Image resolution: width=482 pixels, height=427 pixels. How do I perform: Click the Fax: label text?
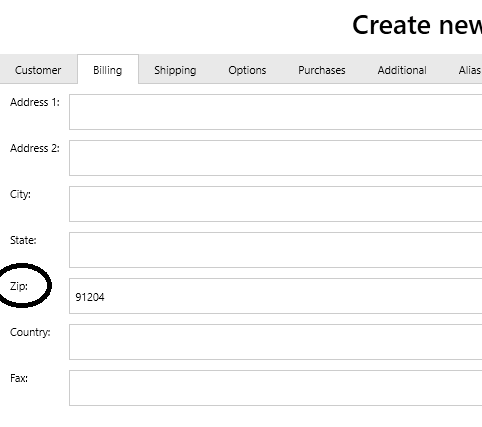pyautogui.click(x=19, y=378)
